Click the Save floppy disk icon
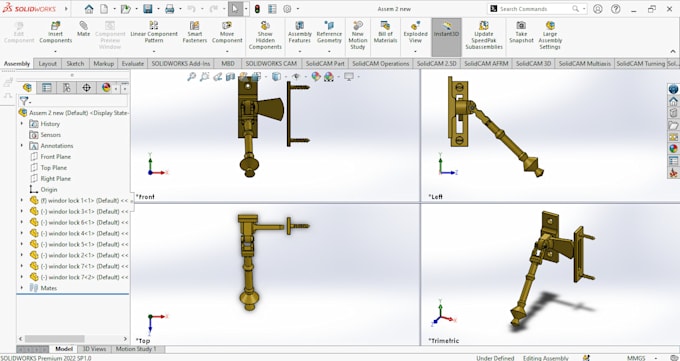This screenshot has width=680, height=361. (x=147, y=9)
